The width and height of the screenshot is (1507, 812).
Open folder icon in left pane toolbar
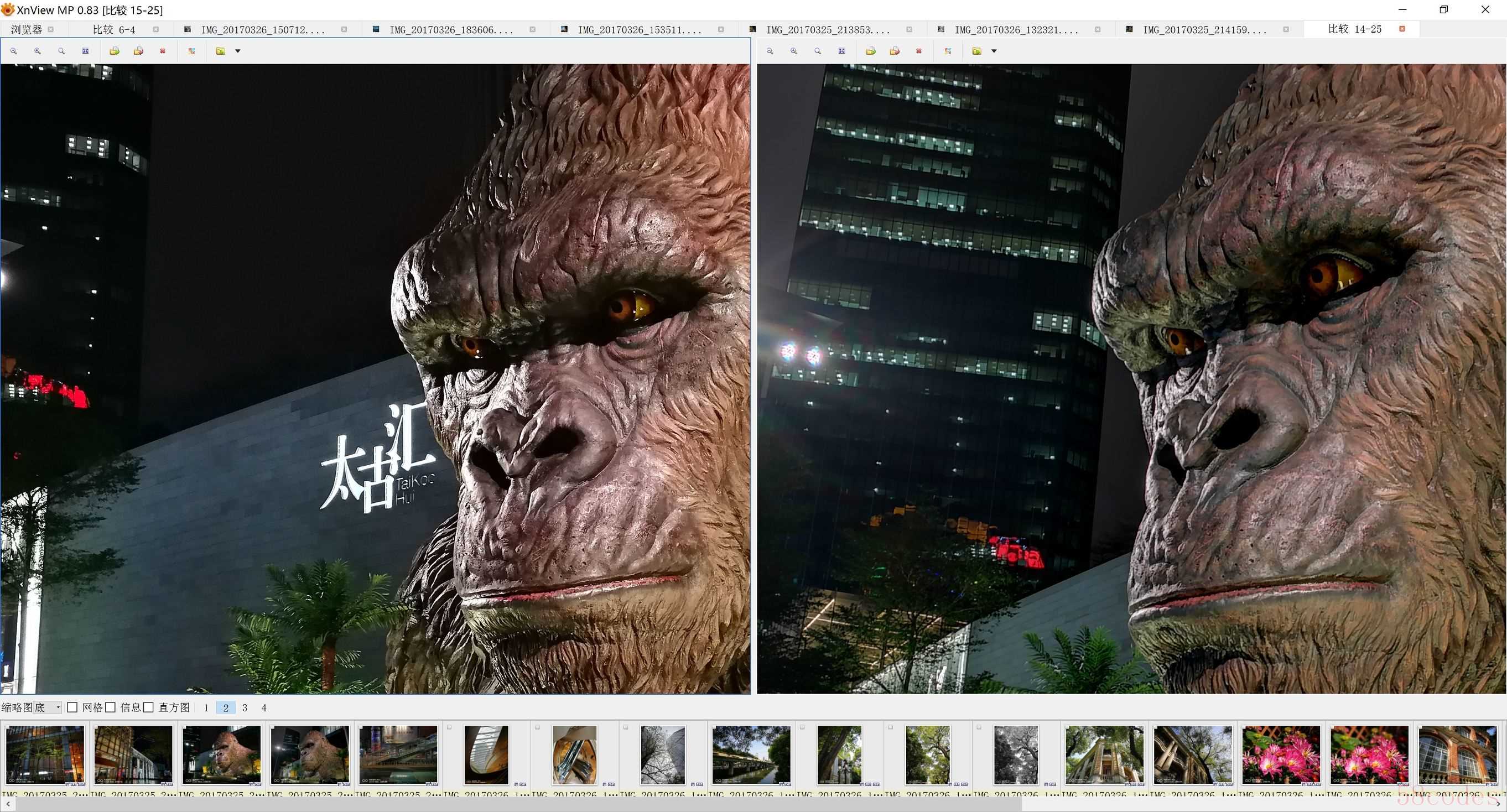point(221,51)
